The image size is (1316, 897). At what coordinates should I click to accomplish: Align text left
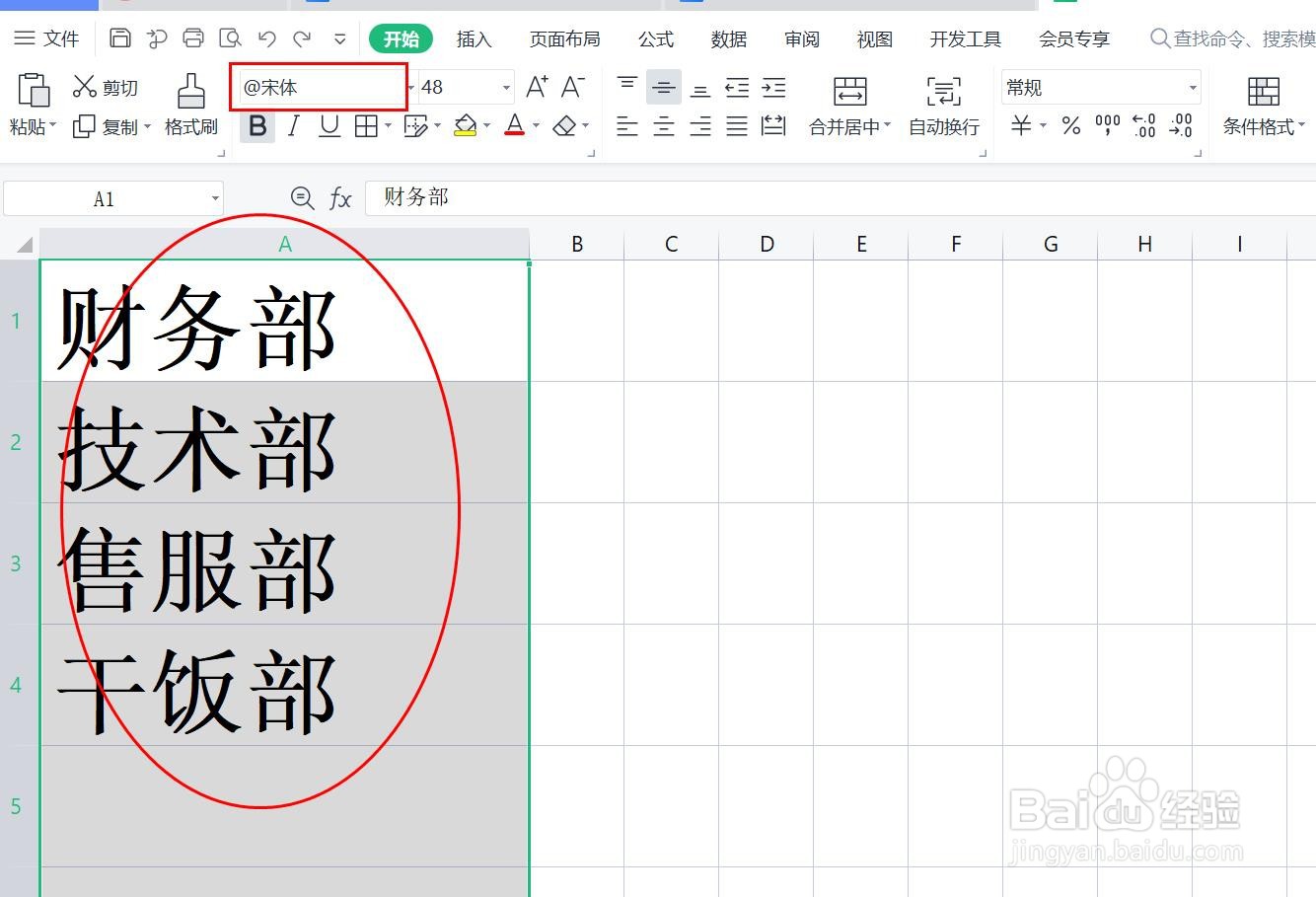(x=627, y=125)
